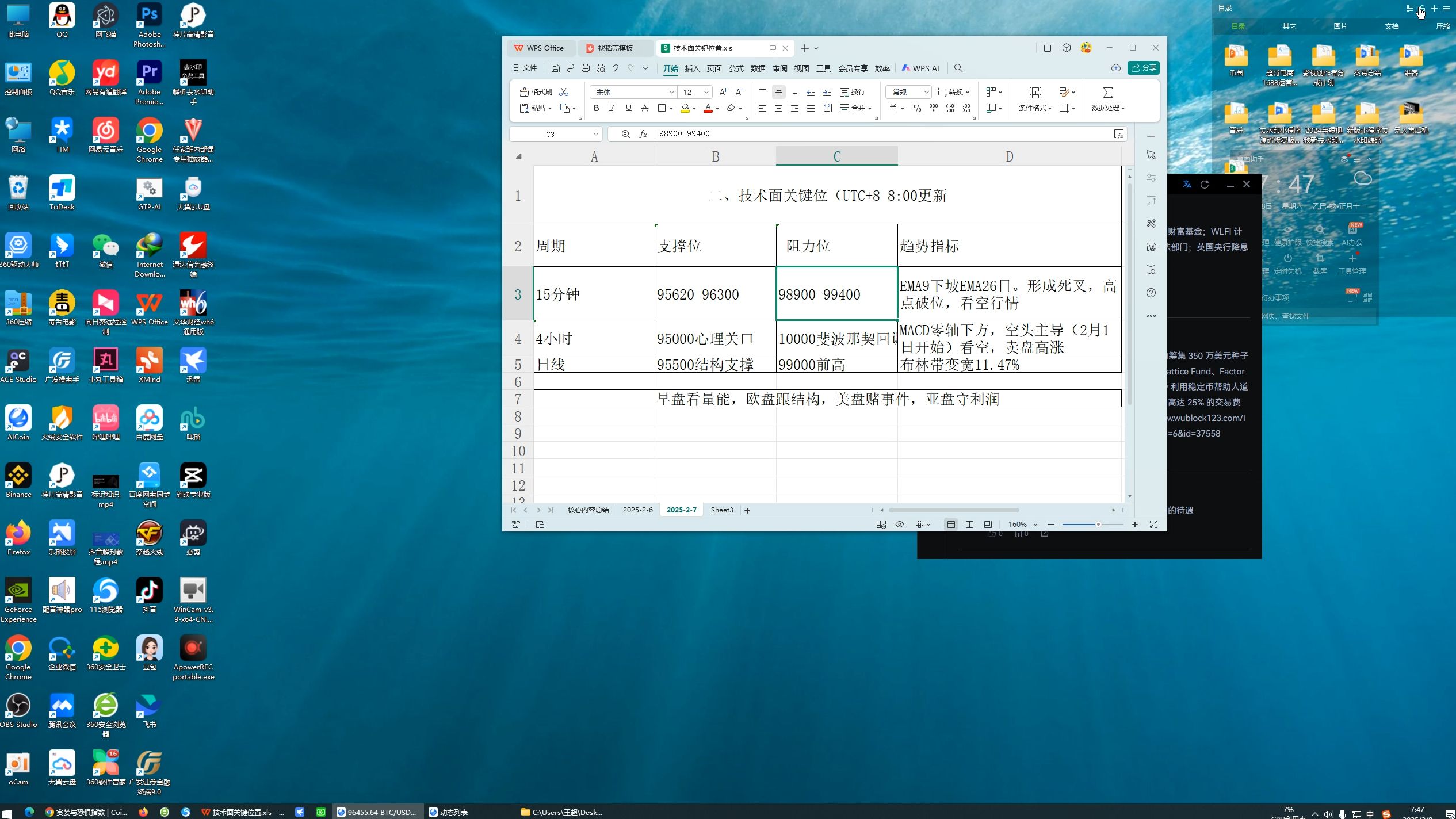Open the help question-mark icon in side panel

point(1151,293)
